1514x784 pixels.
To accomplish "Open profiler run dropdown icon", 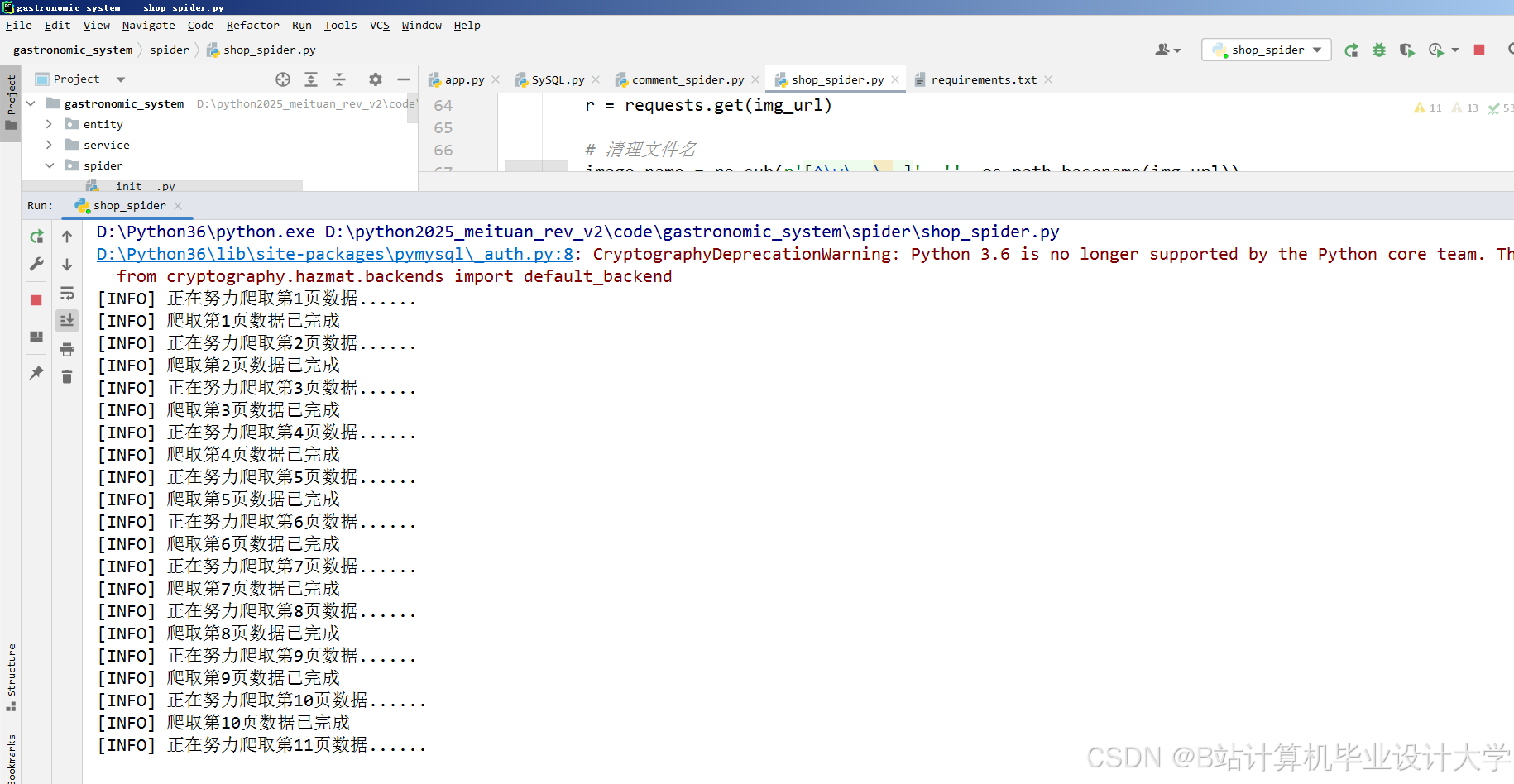I will point(1444,50).
